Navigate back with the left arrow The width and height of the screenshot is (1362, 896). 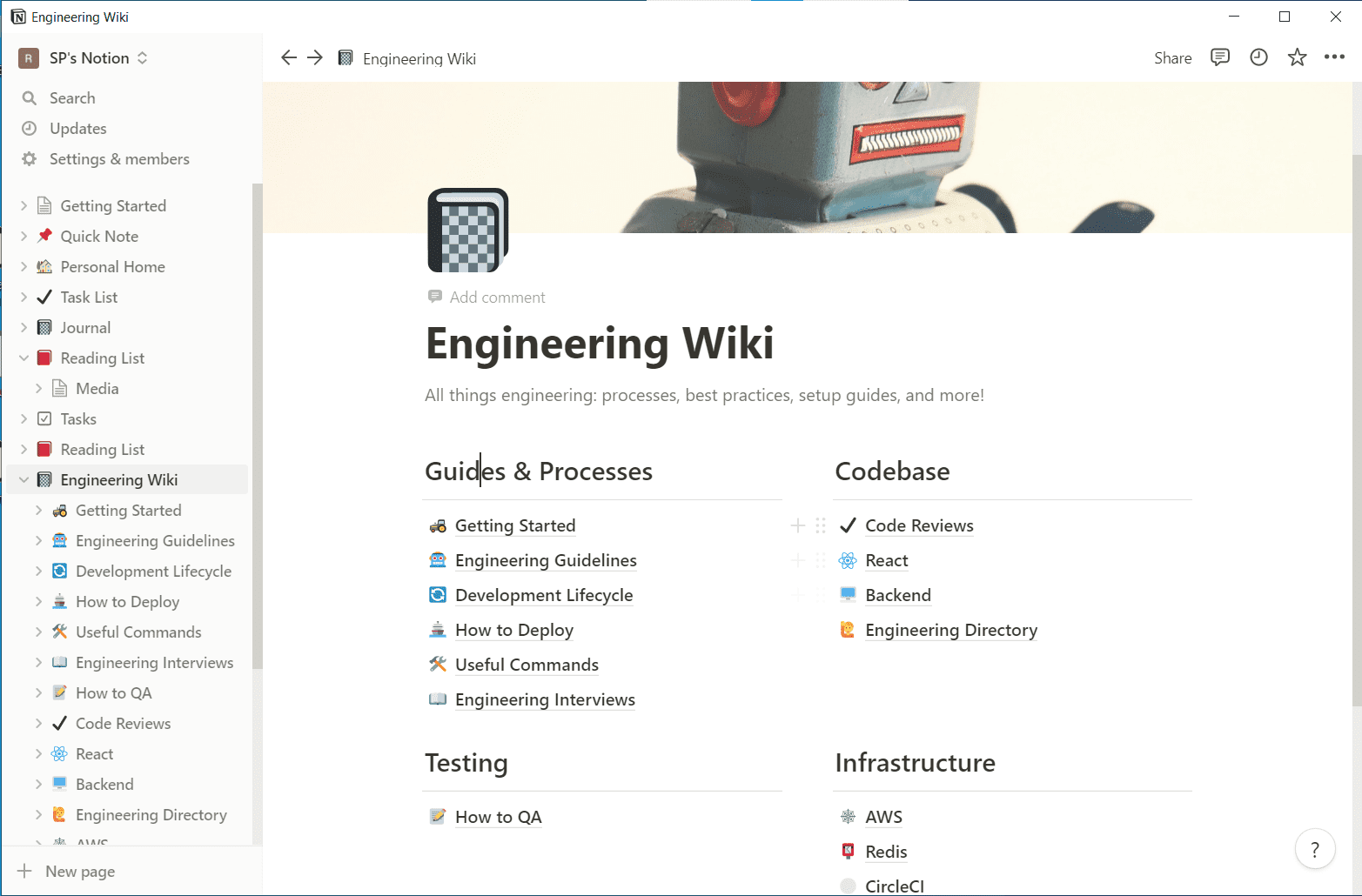(x=289, y=57)
